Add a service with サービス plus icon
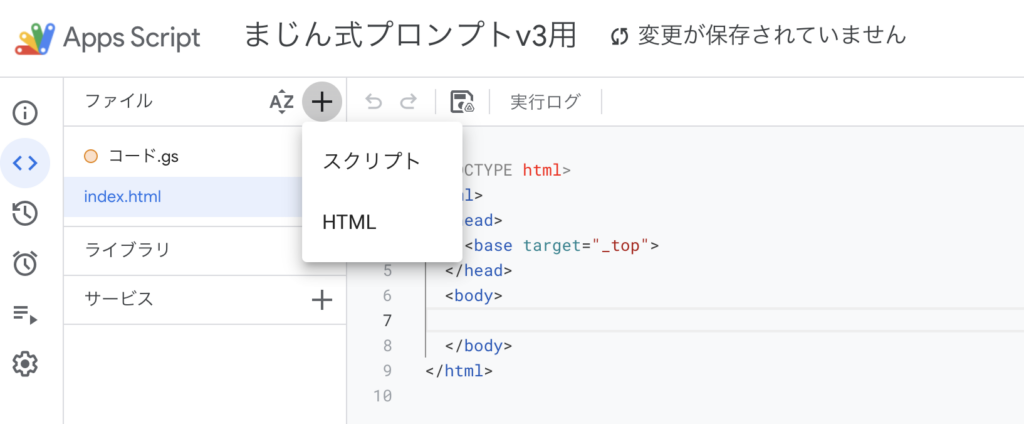1024x424 pixels. pos(321,299)
